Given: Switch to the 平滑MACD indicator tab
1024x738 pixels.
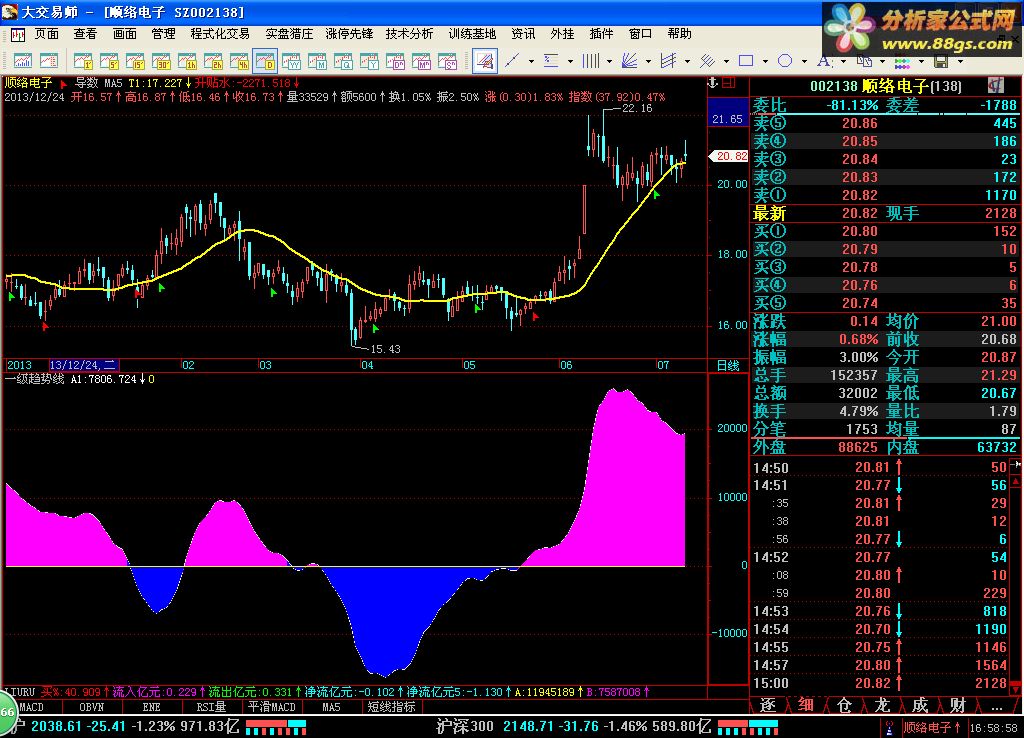Looking at the screenshot, I should coord(272,707).
